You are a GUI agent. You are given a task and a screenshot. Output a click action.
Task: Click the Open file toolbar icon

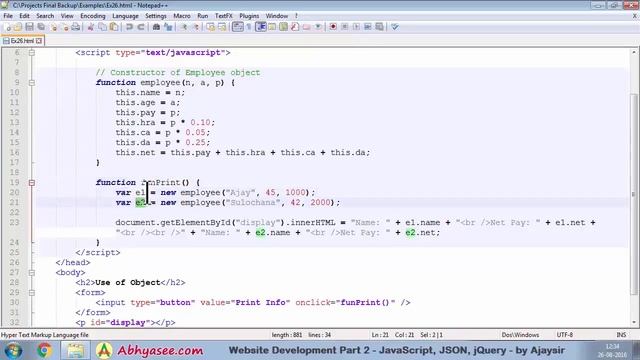pos(18,27)
